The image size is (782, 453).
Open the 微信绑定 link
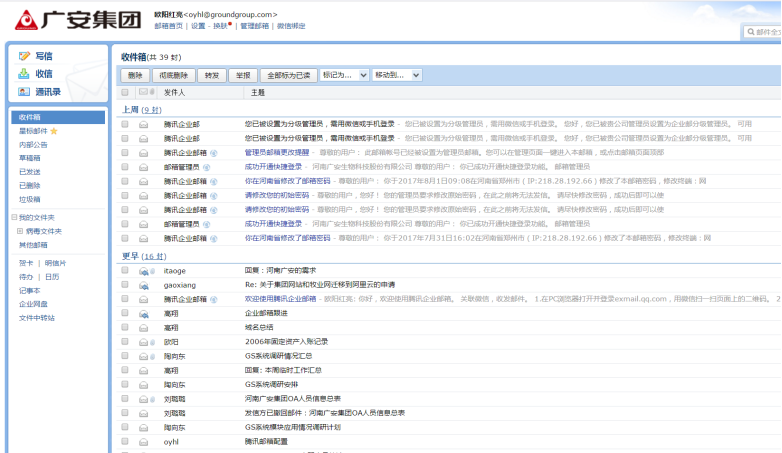(291, 26)
